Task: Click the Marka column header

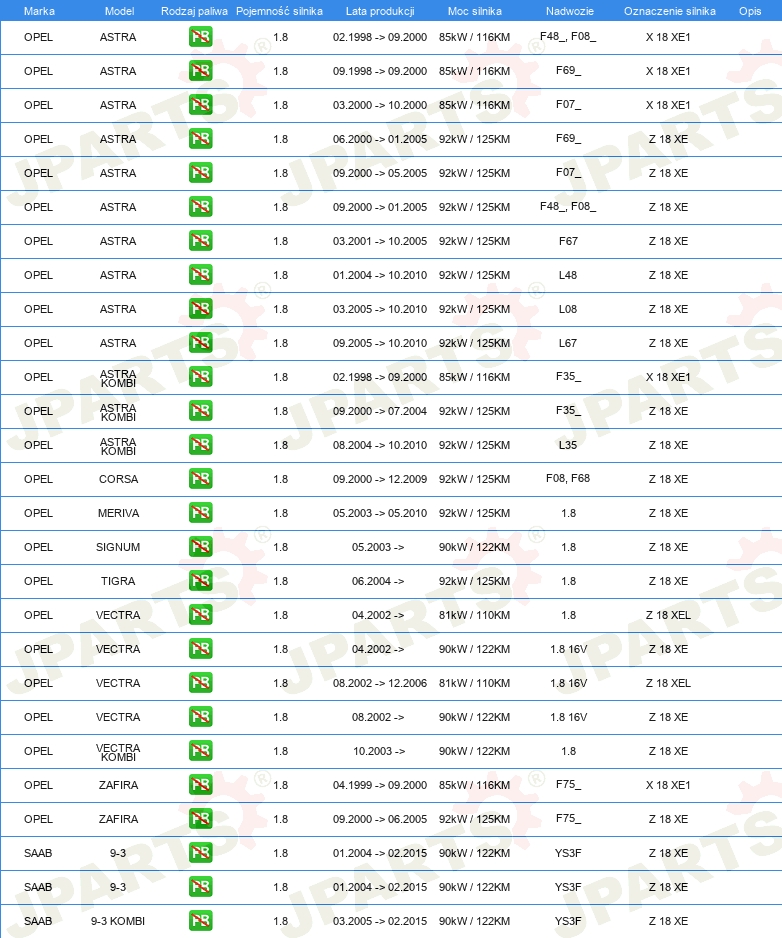Action: point(39,11)
